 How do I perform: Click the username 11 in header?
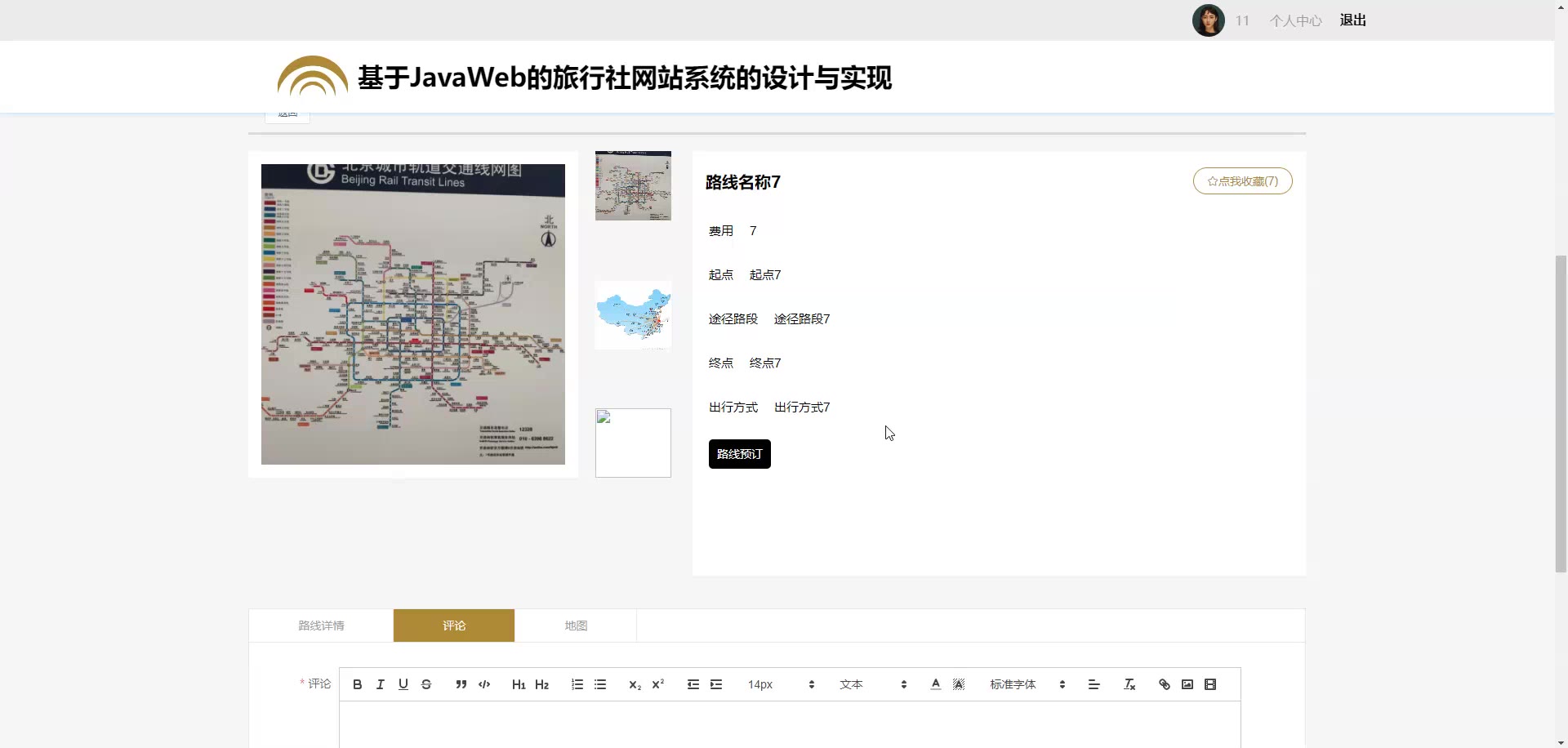pyautogui.click(x=1242, y=20)
